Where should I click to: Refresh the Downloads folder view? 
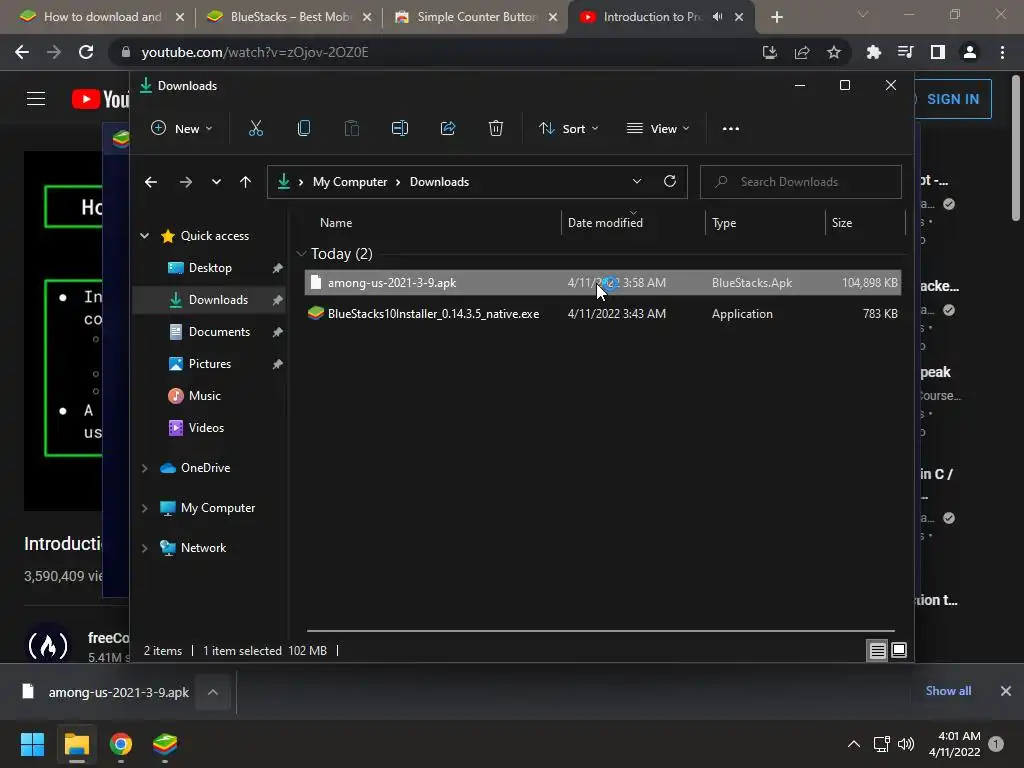coord(669,182)
